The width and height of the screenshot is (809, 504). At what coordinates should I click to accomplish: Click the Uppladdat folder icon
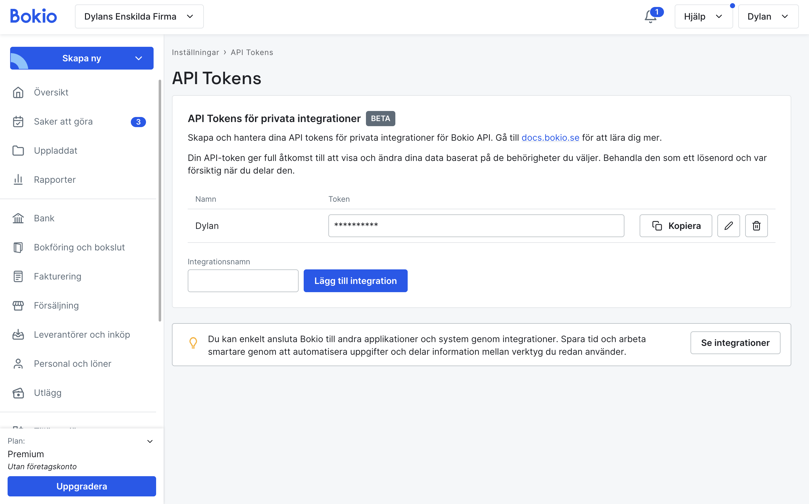click(x=18, y=151)
